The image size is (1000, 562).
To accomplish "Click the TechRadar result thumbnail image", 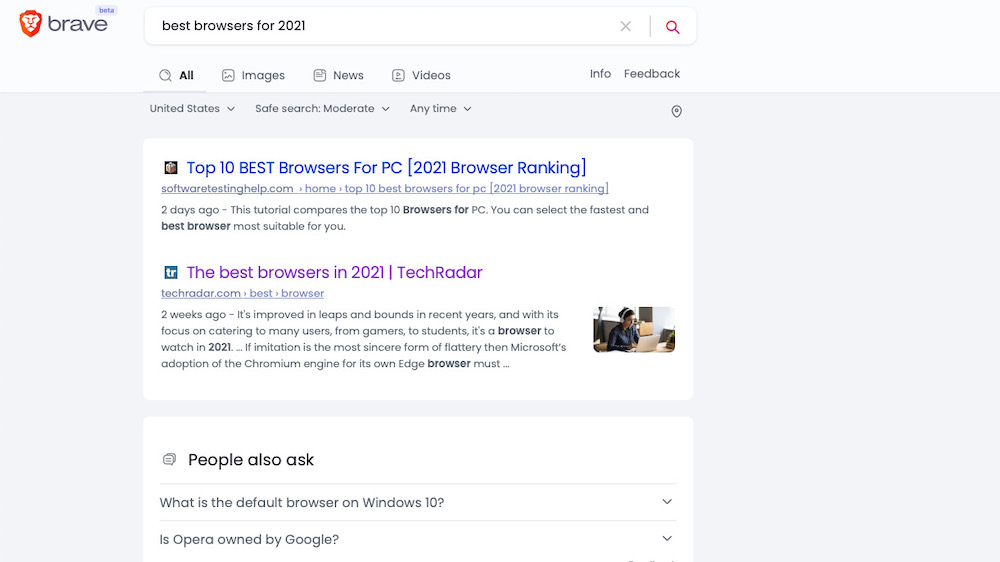I will tap(634, 330).
